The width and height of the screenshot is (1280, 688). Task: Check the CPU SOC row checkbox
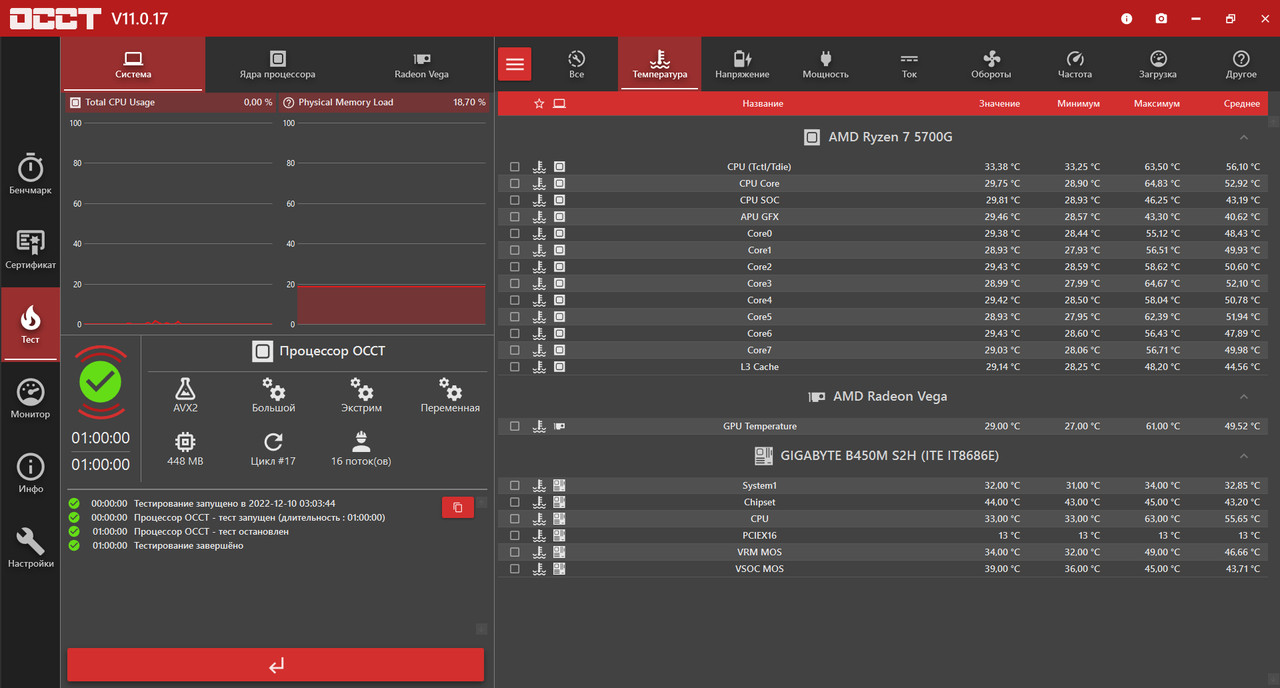(515, 200)
